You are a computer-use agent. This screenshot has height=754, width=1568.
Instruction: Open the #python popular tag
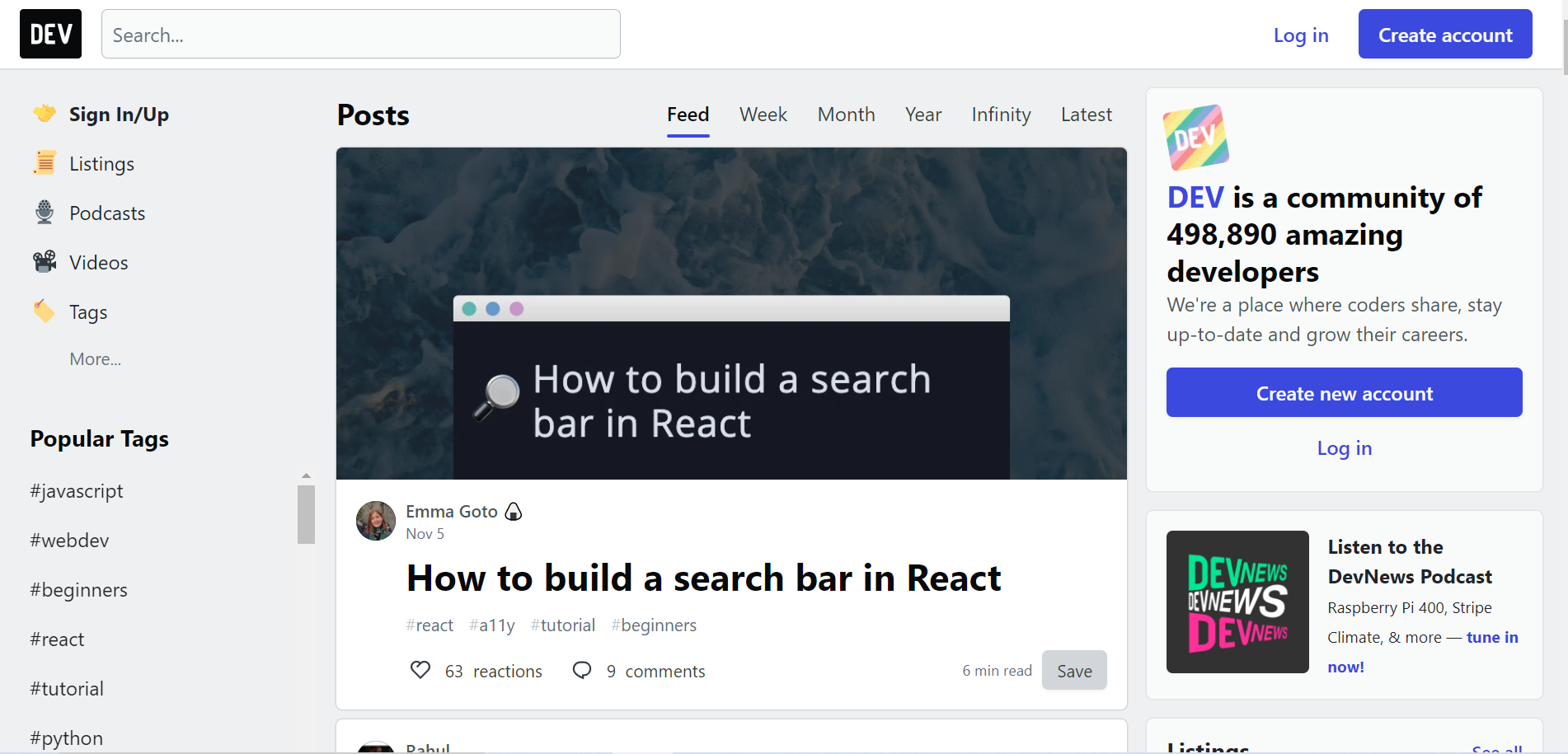pyautogui.click(x=67, y=738)
